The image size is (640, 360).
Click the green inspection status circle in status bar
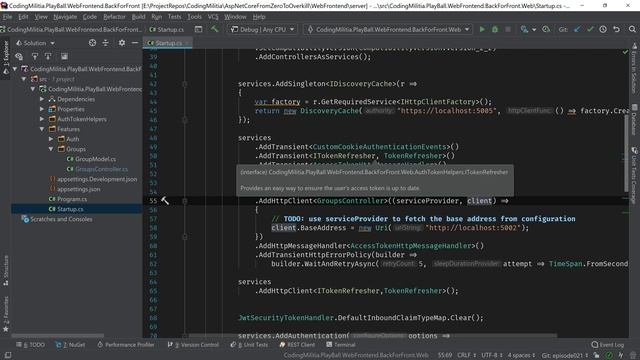[609, 356]
